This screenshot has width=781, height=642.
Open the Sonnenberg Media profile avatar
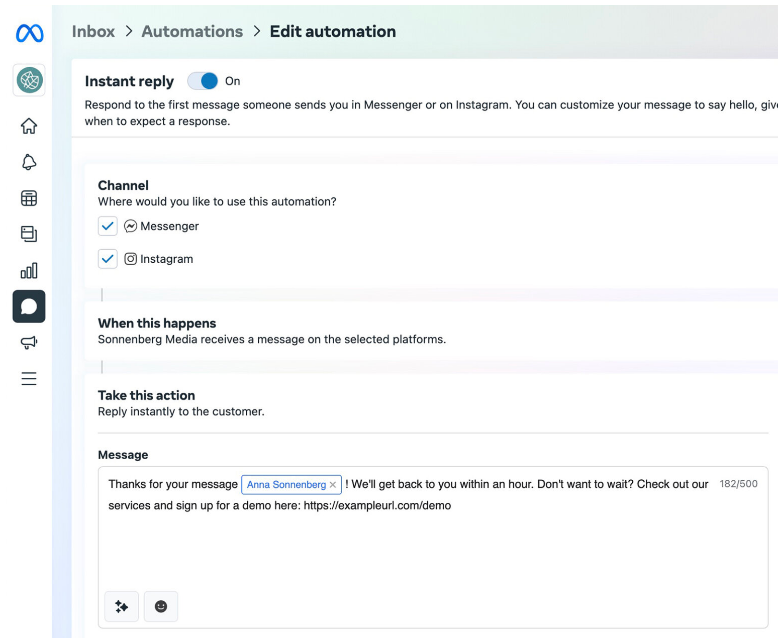pyautogui.click(x=29, y=80)
